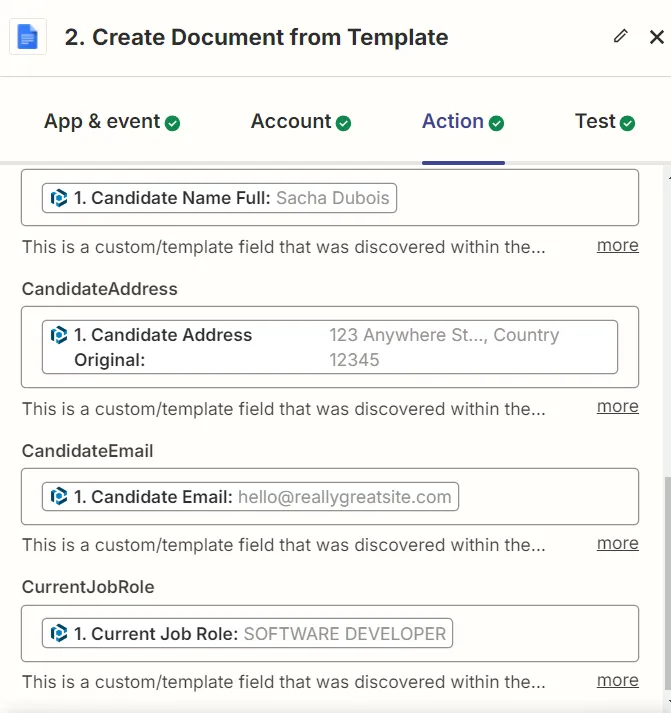Focus the CandidateEmail input field
671x713 pixels.
click(330, 497)
